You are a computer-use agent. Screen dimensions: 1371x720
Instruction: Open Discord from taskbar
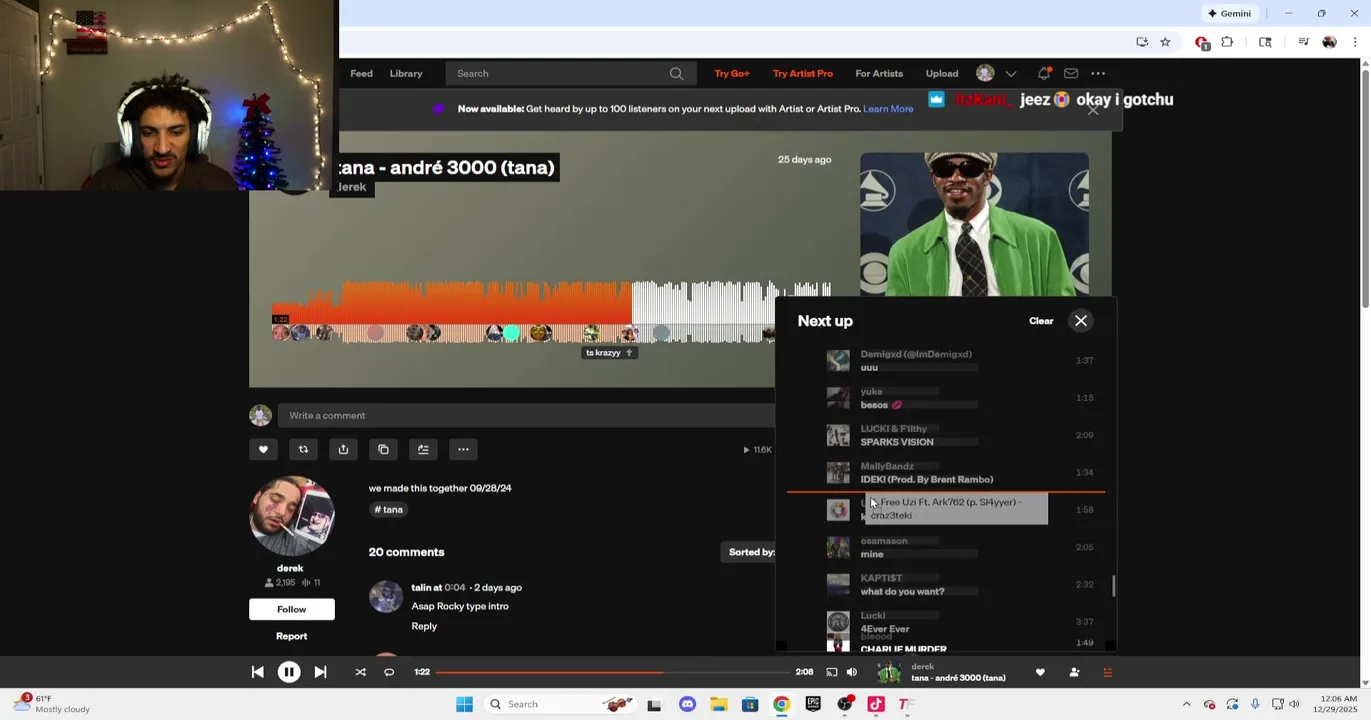tap(687, 704)
